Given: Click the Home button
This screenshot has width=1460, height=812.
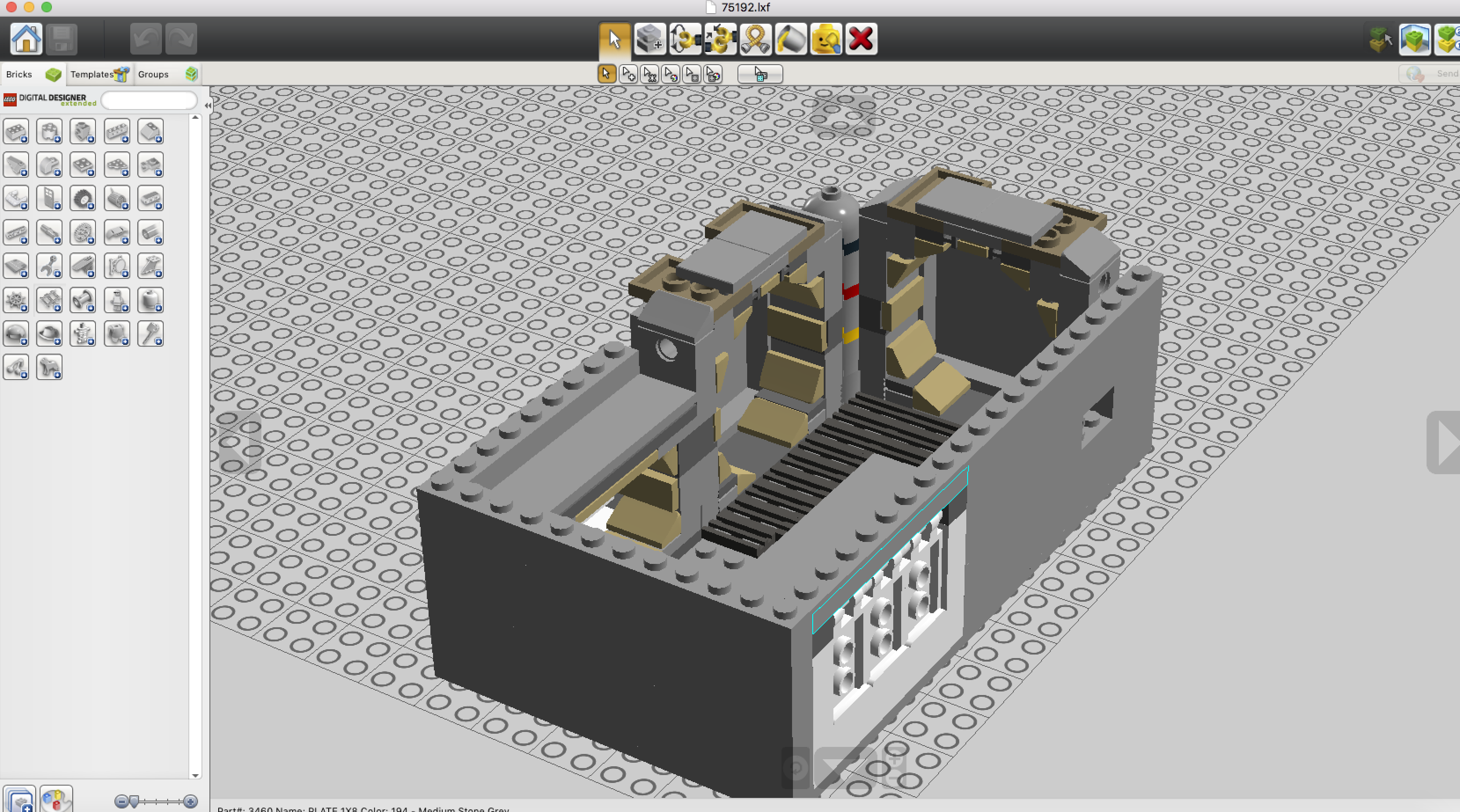Looking at the screenshot, I should (x=26, y=39).
